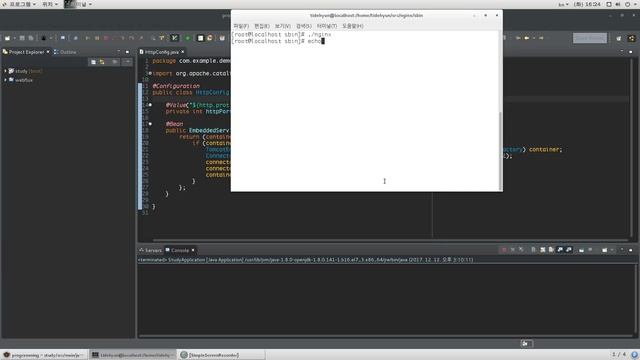Image resolution: width=640 pixels, height=360 pixels.
Task: Open the terminal's first menu (F)
Action: pos(241,26)
